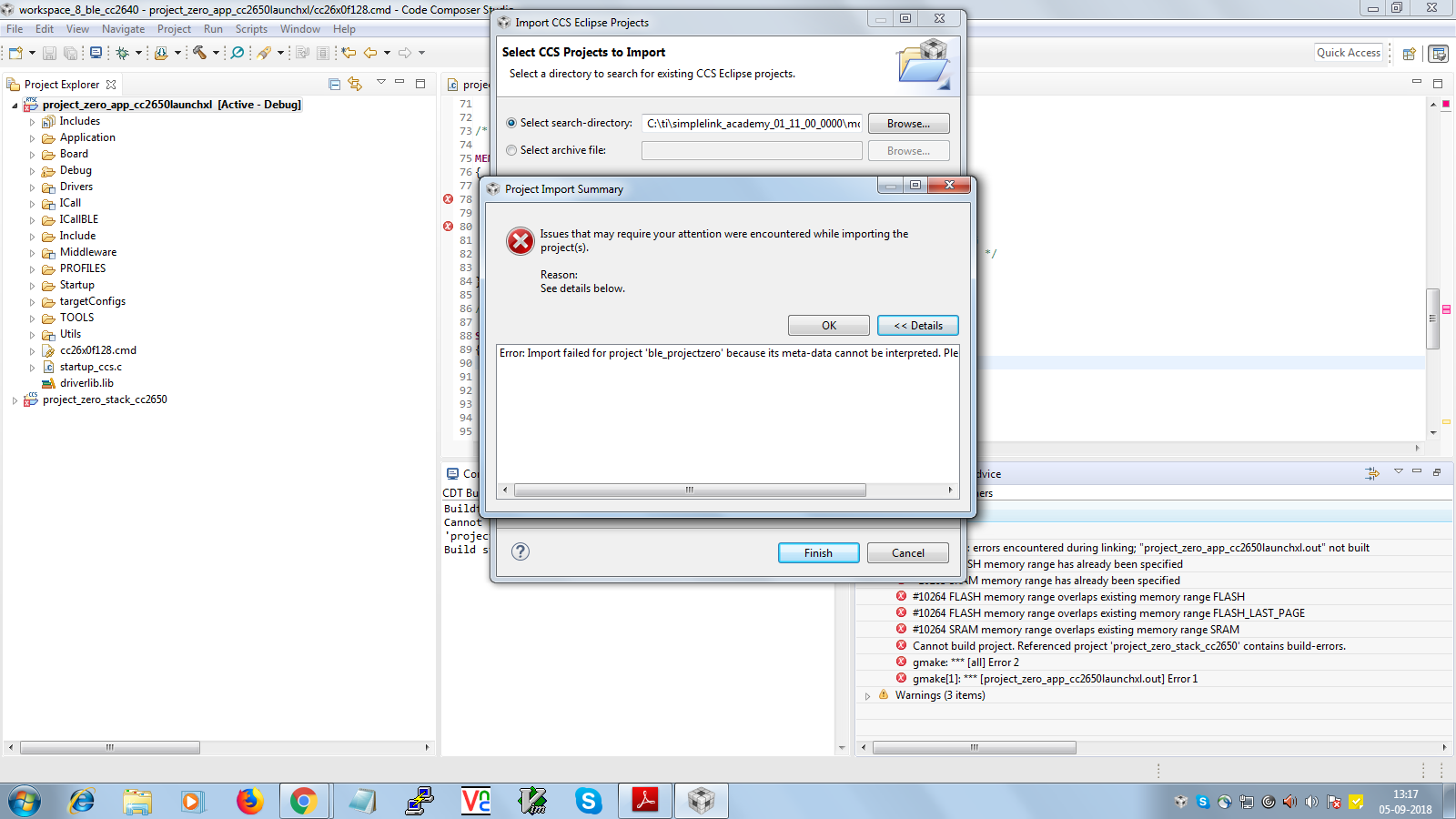Collapse All in Project Explorer
This screenshot has height=819, width=1456.
(x=334, y=85)
